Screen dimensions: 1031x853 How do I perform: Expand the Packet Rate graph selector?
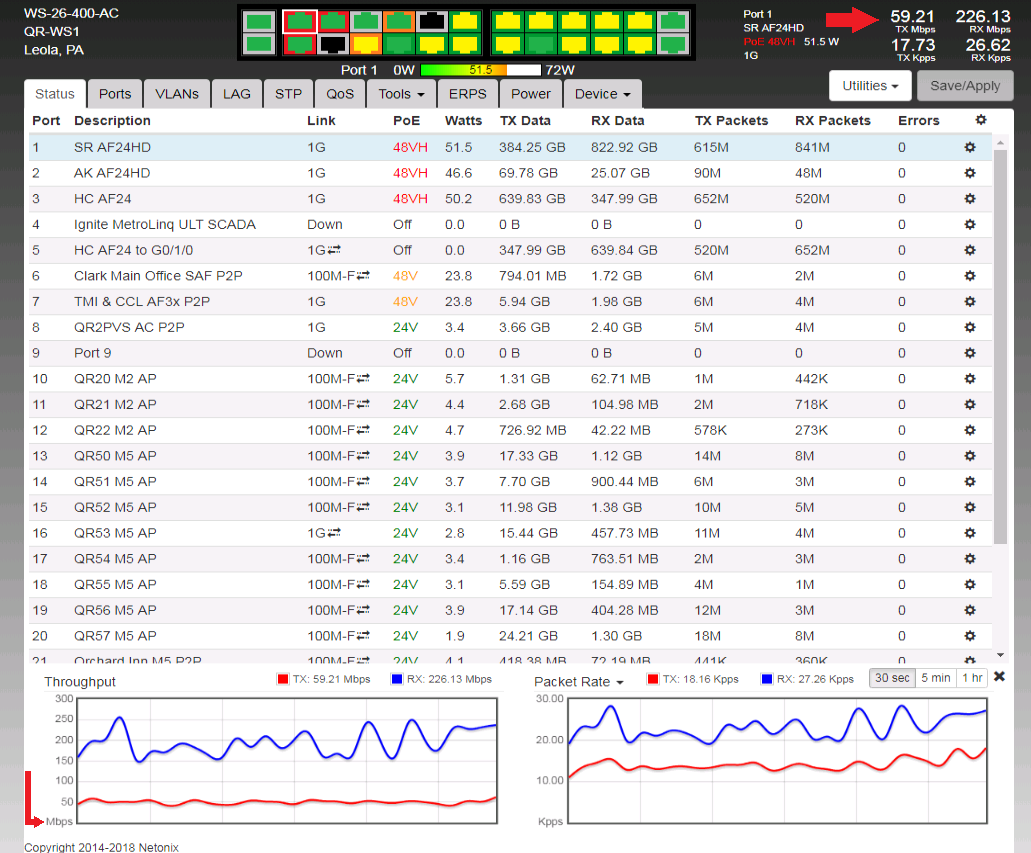578,682
